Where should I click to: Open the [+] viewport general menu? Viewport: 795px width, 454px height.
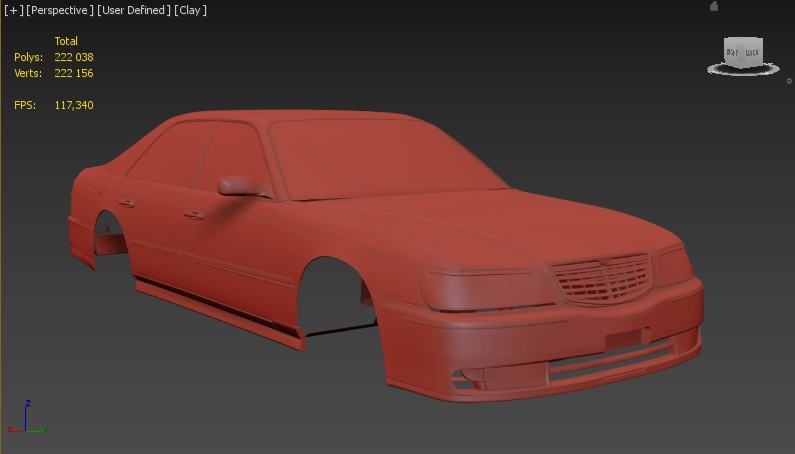[x=13, y=10]
